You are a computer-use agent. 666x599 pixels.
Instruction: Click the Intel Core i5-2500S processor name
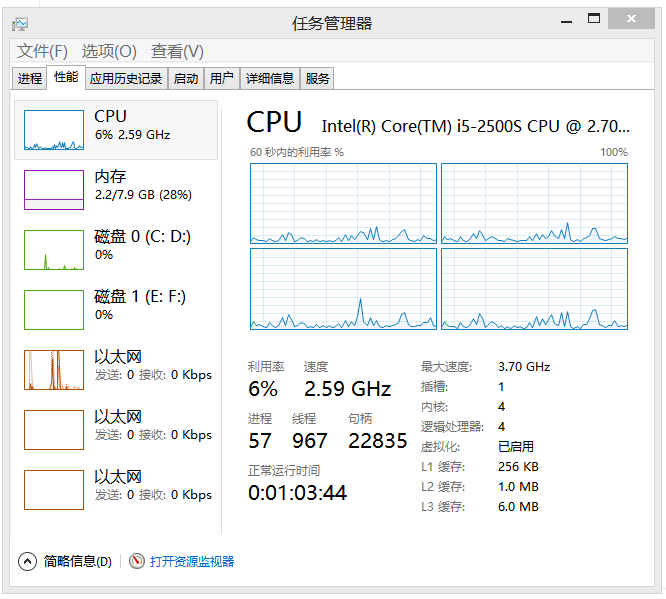point(475,126)
